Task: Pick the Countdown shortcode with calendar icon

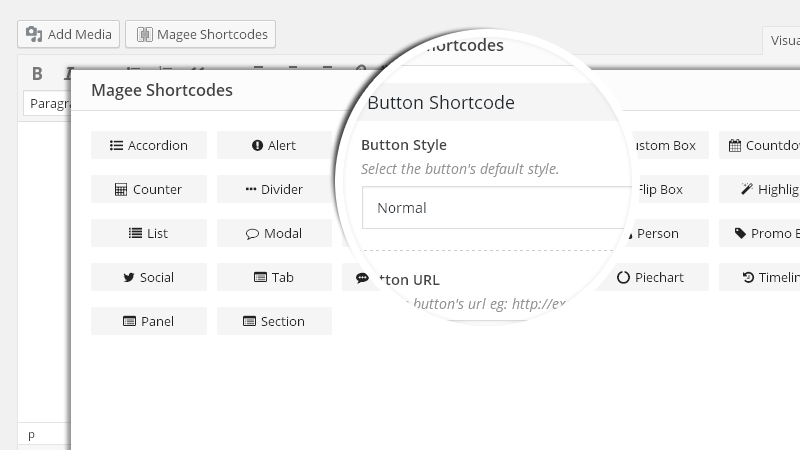Action: (x=760, y=145)
